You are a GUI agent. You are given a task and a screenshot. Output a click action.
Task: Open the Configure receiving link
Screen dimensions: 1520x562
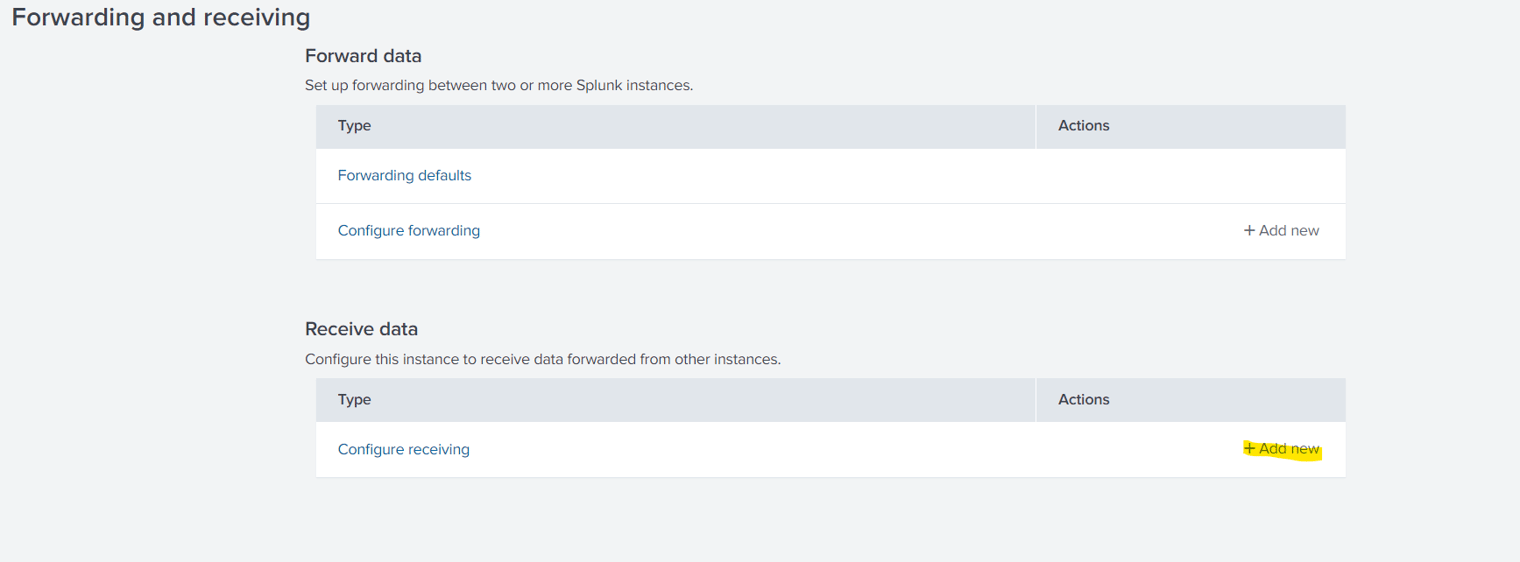[403, 450]
